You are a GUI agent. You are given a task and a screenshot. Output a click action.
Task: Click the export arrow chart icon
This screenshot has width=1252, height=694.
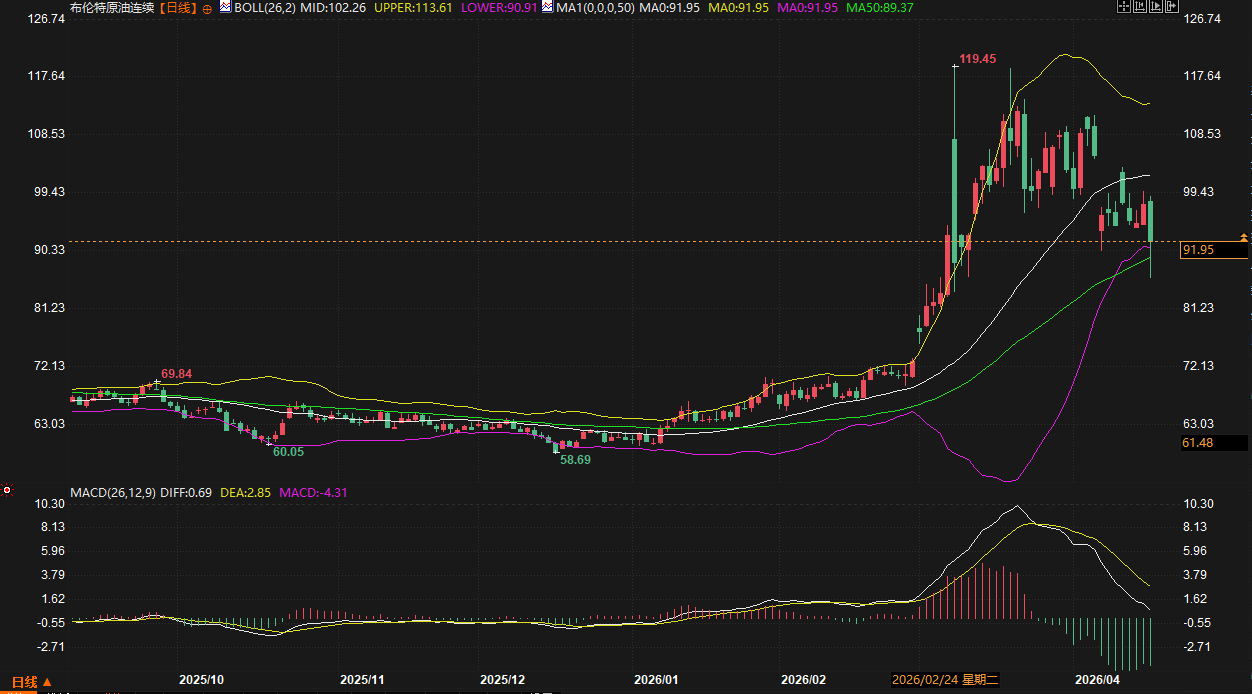pyautogui.click(x=1172, y=7)
